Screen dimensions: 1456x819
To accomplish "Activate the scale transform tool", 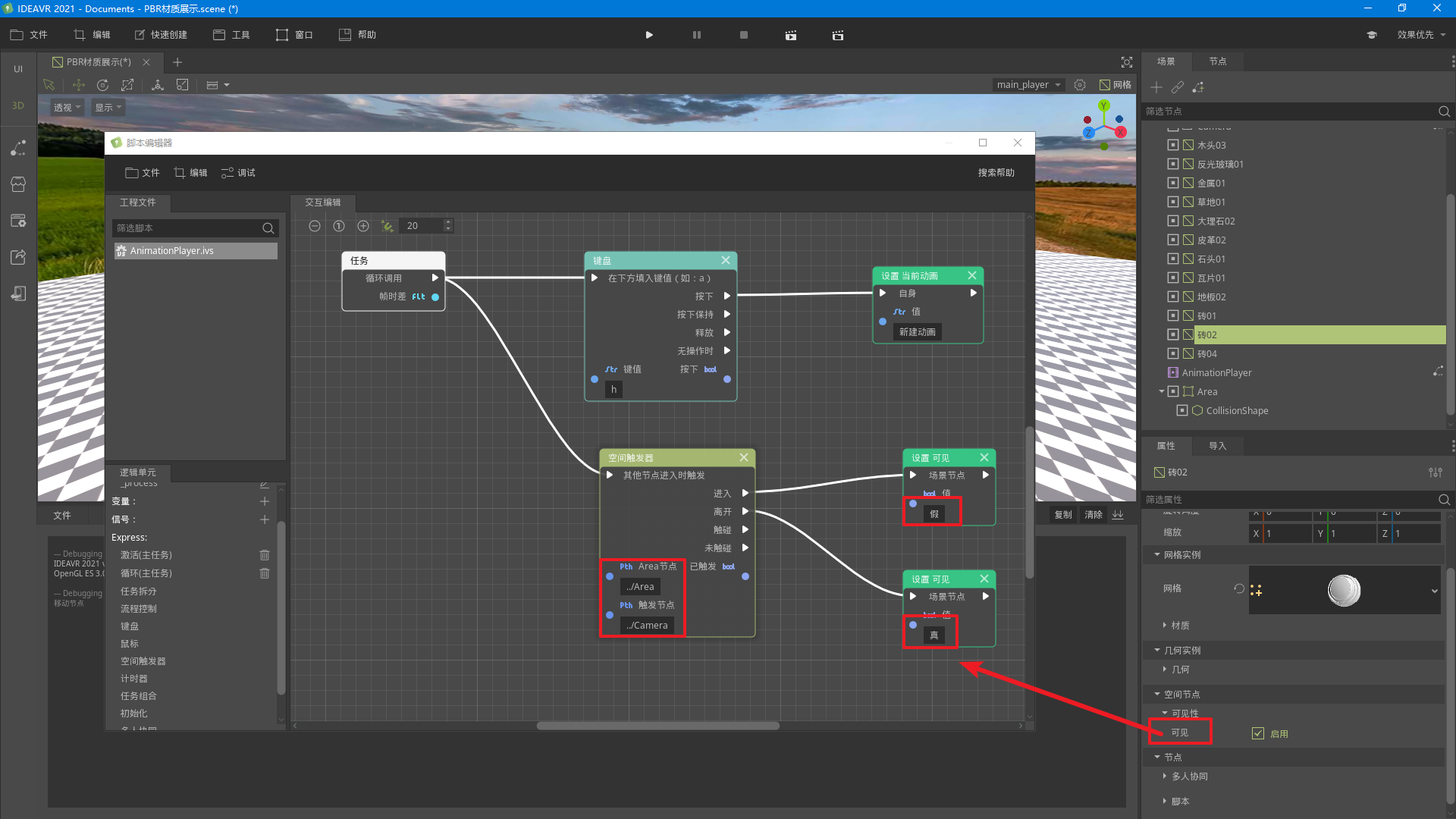I will click(127, 85).
